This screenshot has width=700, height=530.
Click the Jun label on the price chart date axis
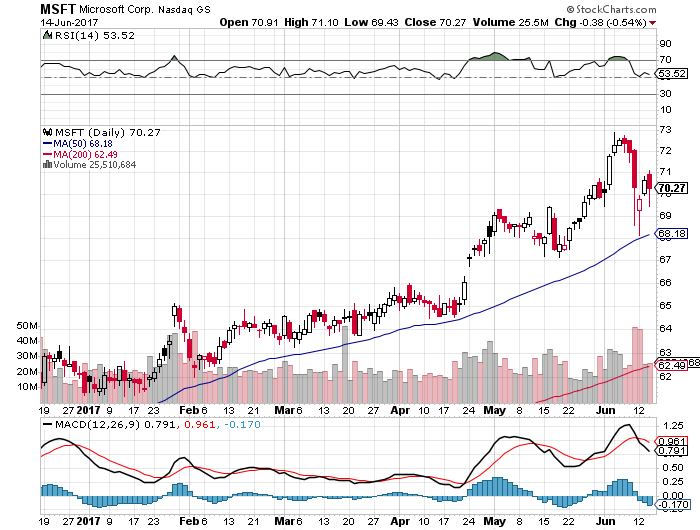606,410
